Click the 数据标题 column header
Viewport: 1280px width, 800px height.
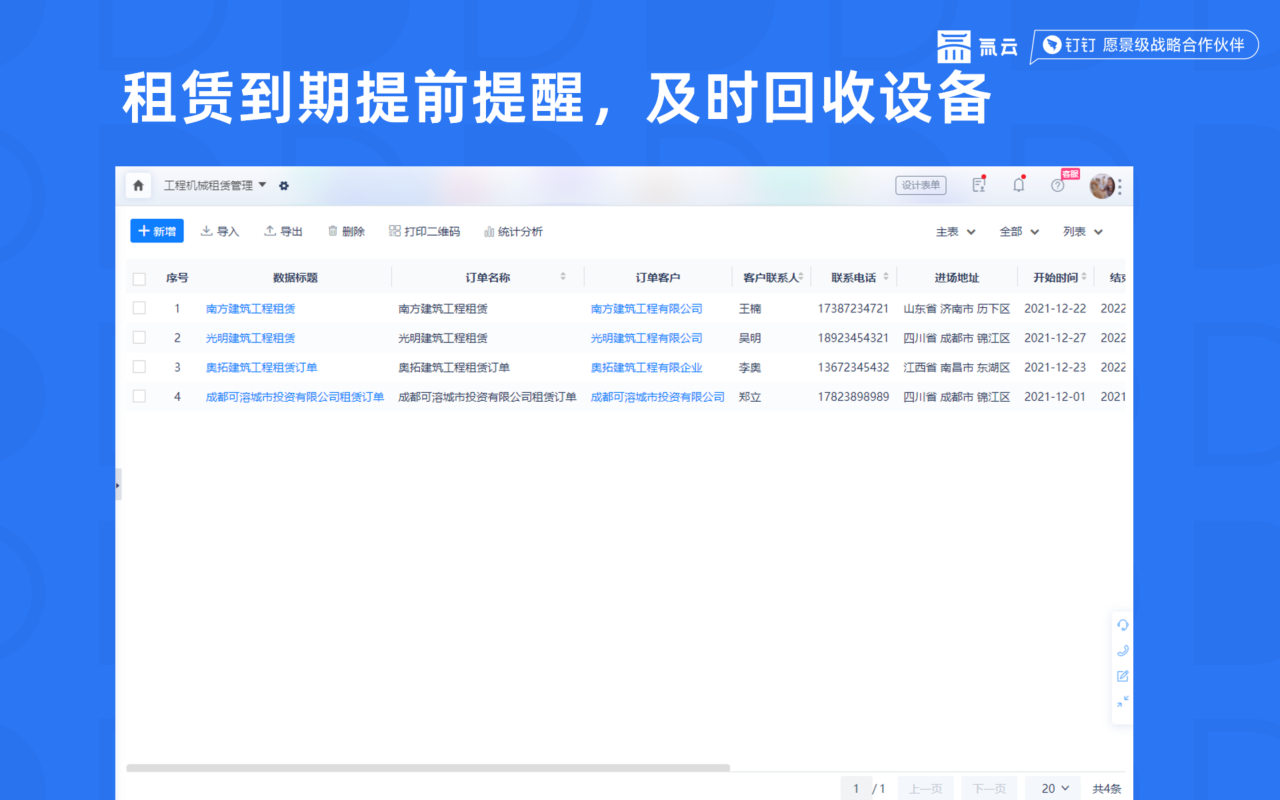click(x=295, y=278)
